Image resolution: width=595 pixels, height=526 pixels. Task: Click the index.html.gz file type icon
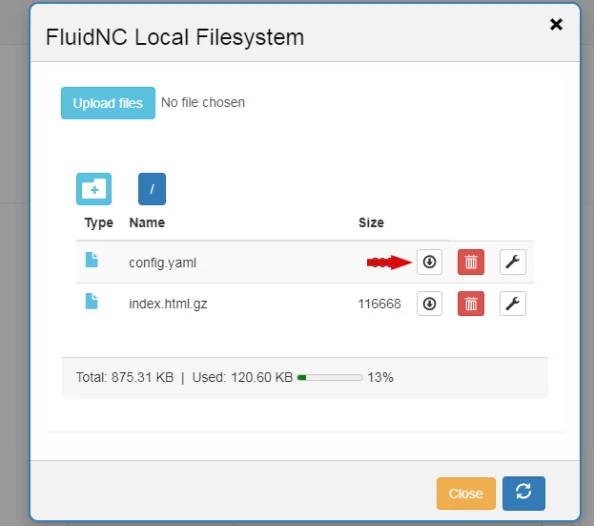coord(91,301)
